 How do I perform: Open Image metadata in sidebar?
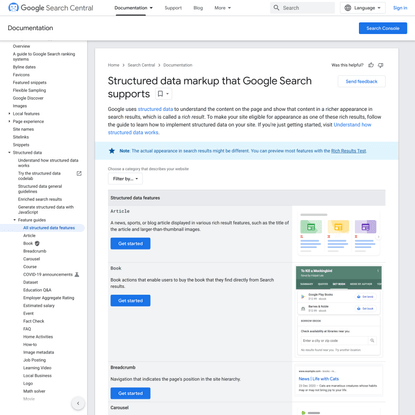[x=38, y=352]
